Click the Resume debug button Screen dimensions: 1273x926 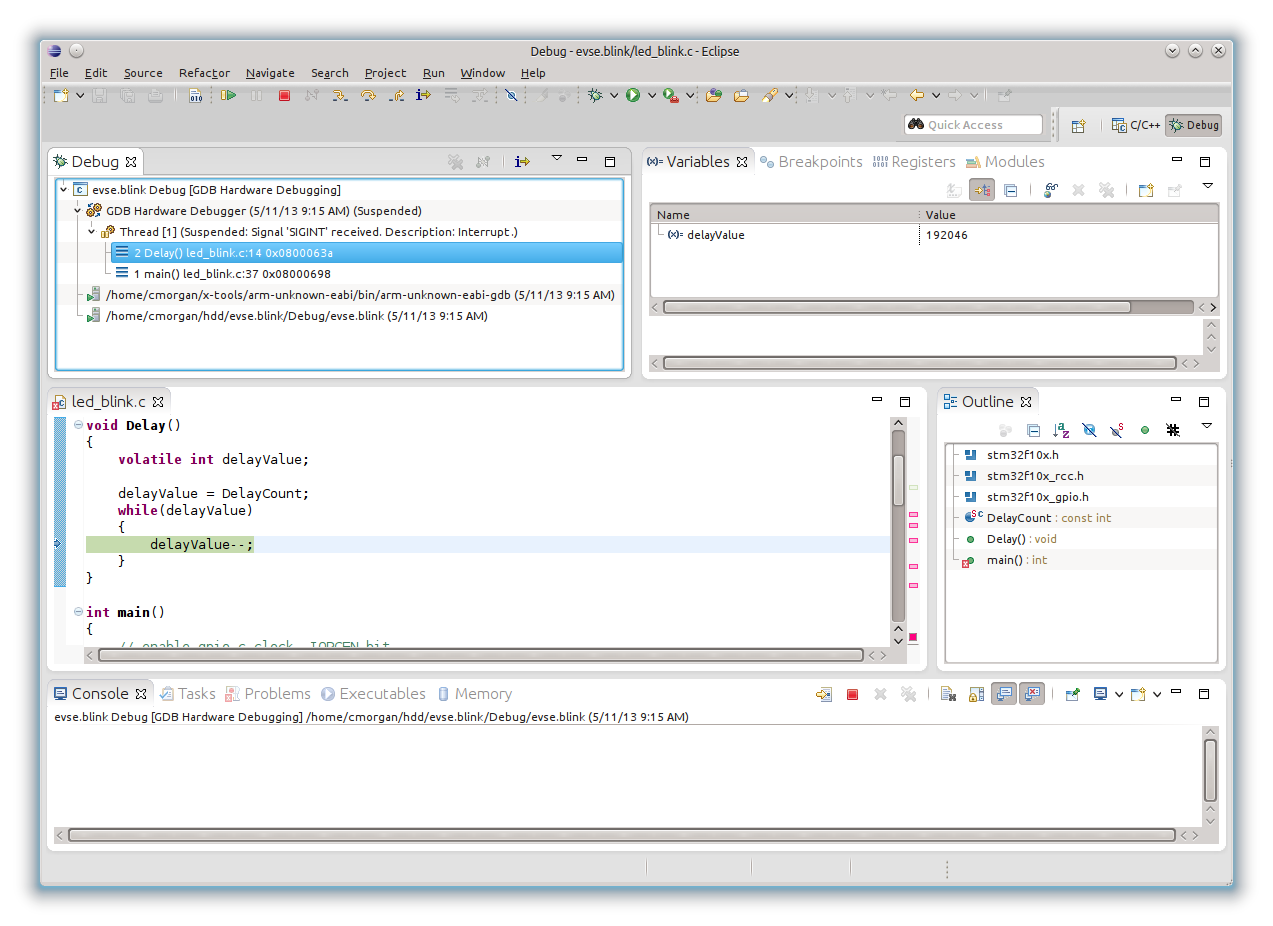(229, 95)
